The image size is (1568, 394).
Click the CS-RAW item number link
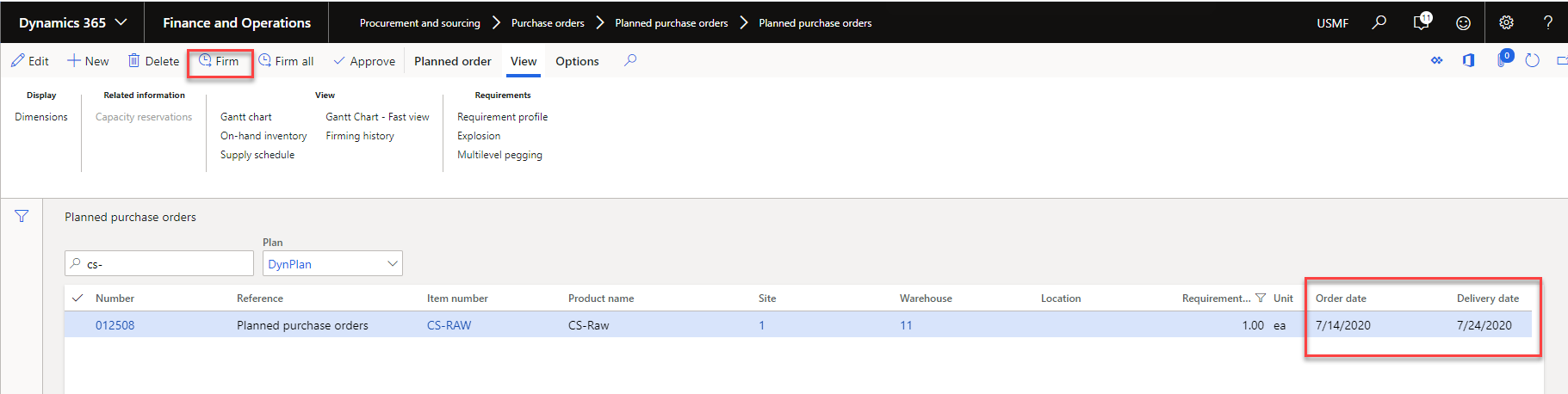(449, 325)
